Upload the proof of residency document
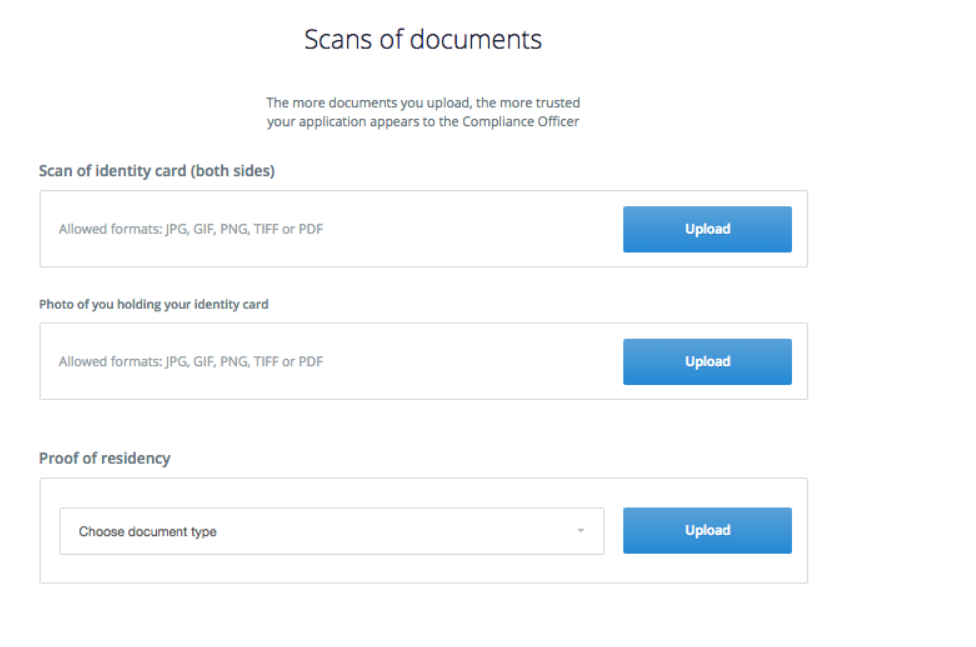 (x=707, y=531)
